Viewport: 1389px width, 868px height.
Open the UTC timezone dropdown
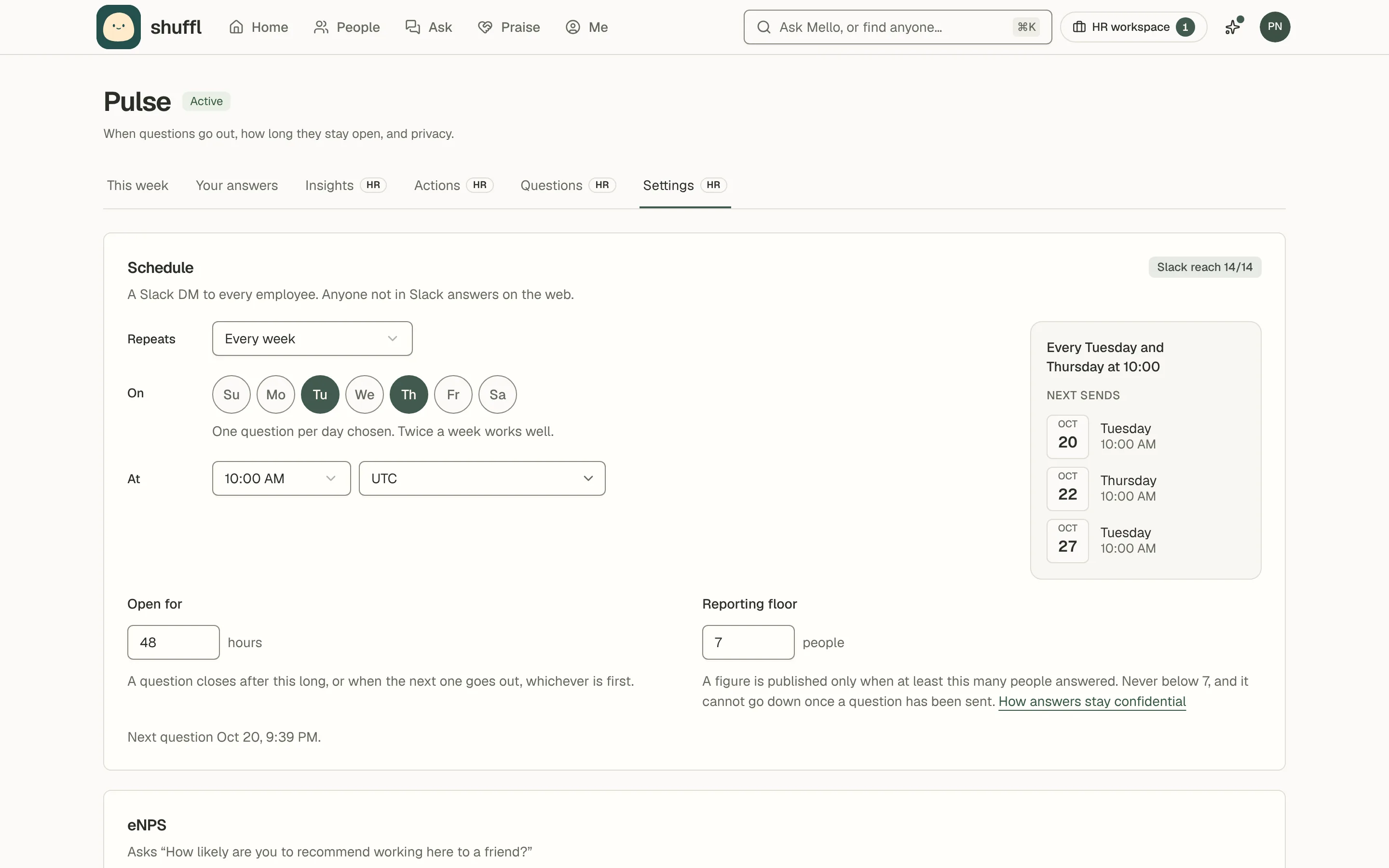pyautogui.click(x=482, y=478)
